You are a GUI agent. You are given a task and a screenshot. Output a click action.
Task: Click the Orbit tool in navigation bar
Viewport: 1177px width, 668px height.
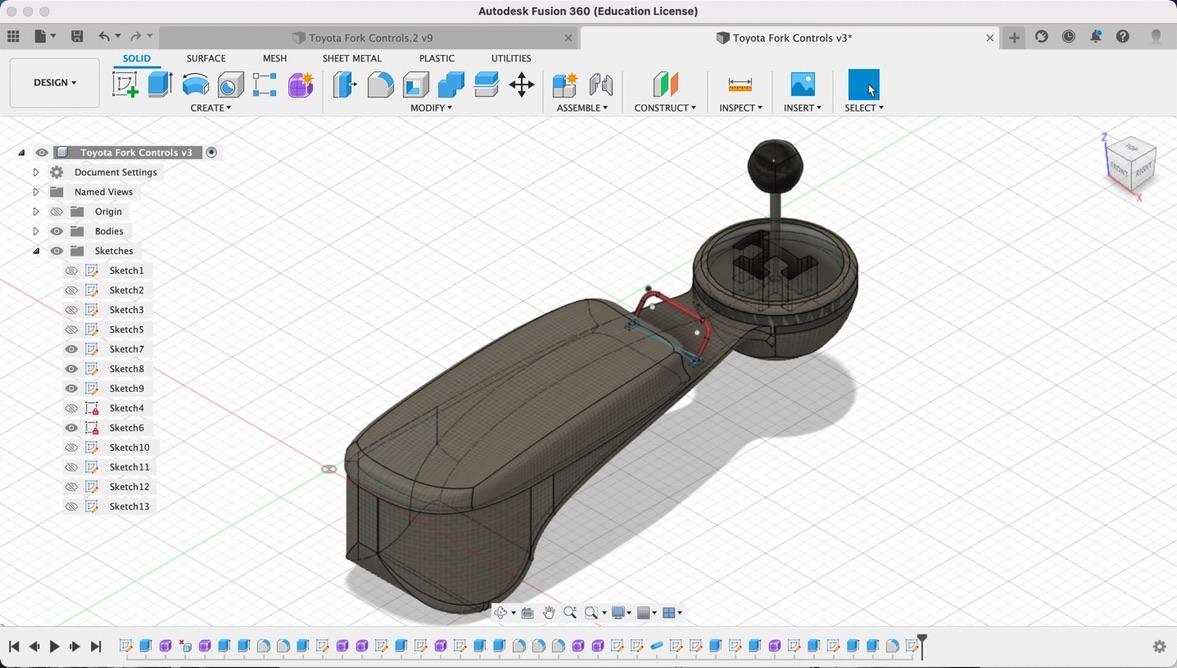pyautogui.click(x=501, y=612)
